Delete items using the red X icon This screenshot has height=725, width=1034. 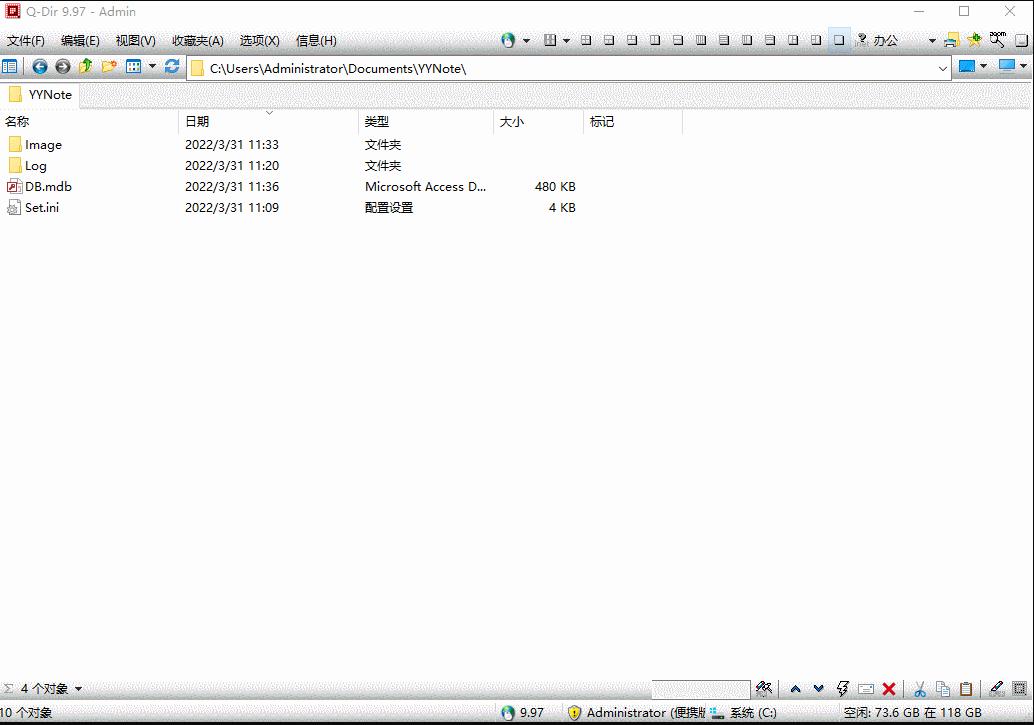(x=889, y=689)
